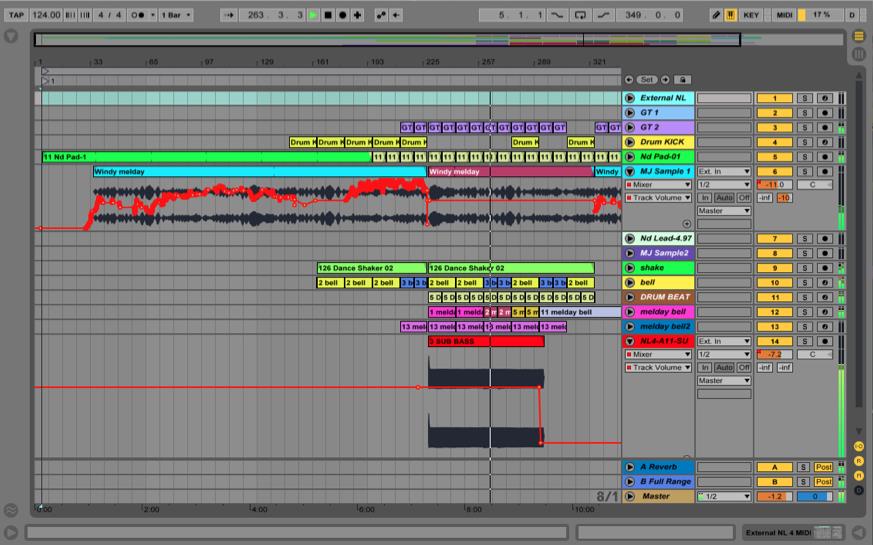Select the 11 Nd Pad-1 clip
The width and height of the screenshot is (873, 545).
(207, 157)
